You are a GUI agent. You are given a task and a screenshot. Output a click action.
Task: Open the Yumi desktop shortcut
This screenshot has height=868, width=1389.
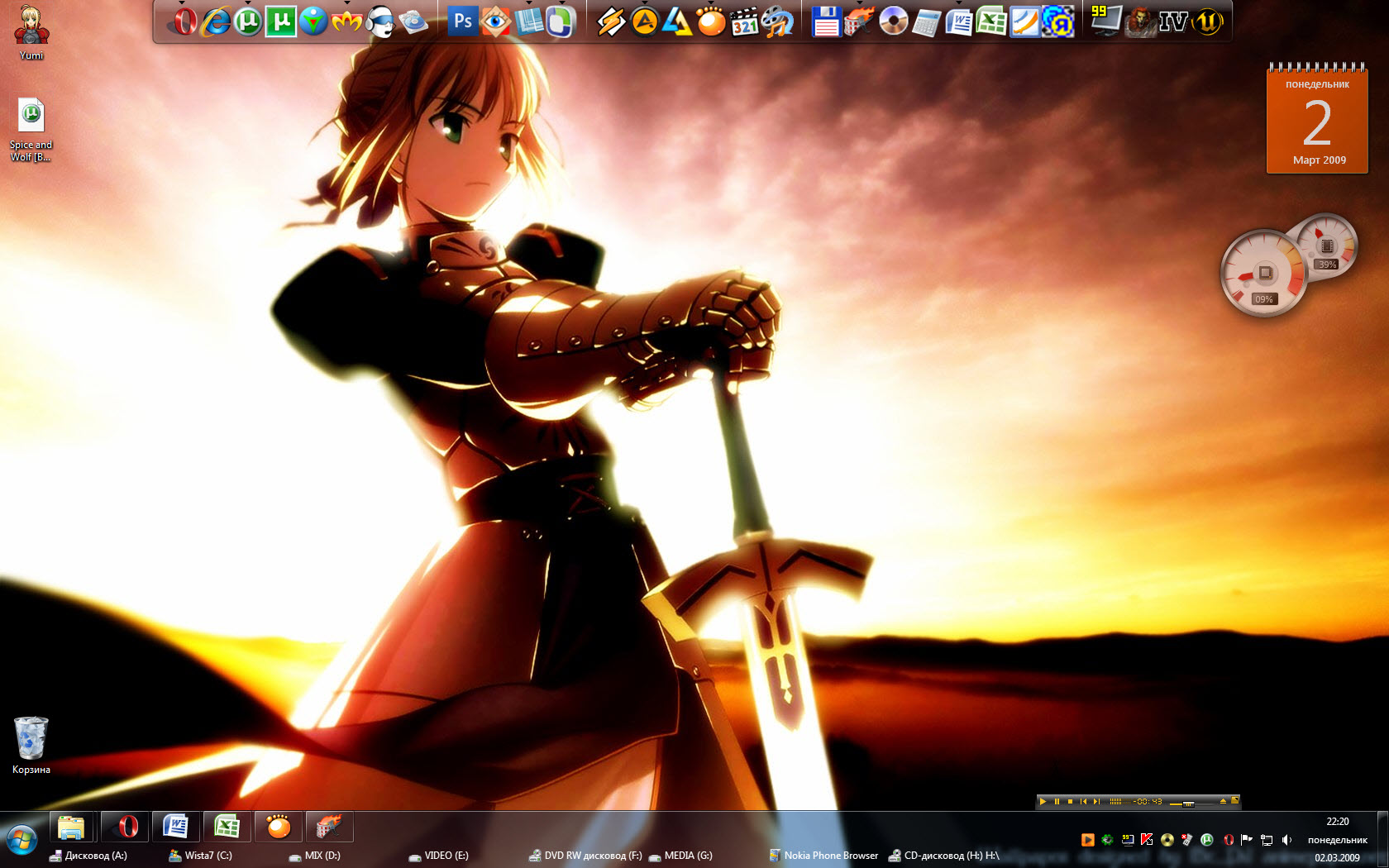point(31,33)
